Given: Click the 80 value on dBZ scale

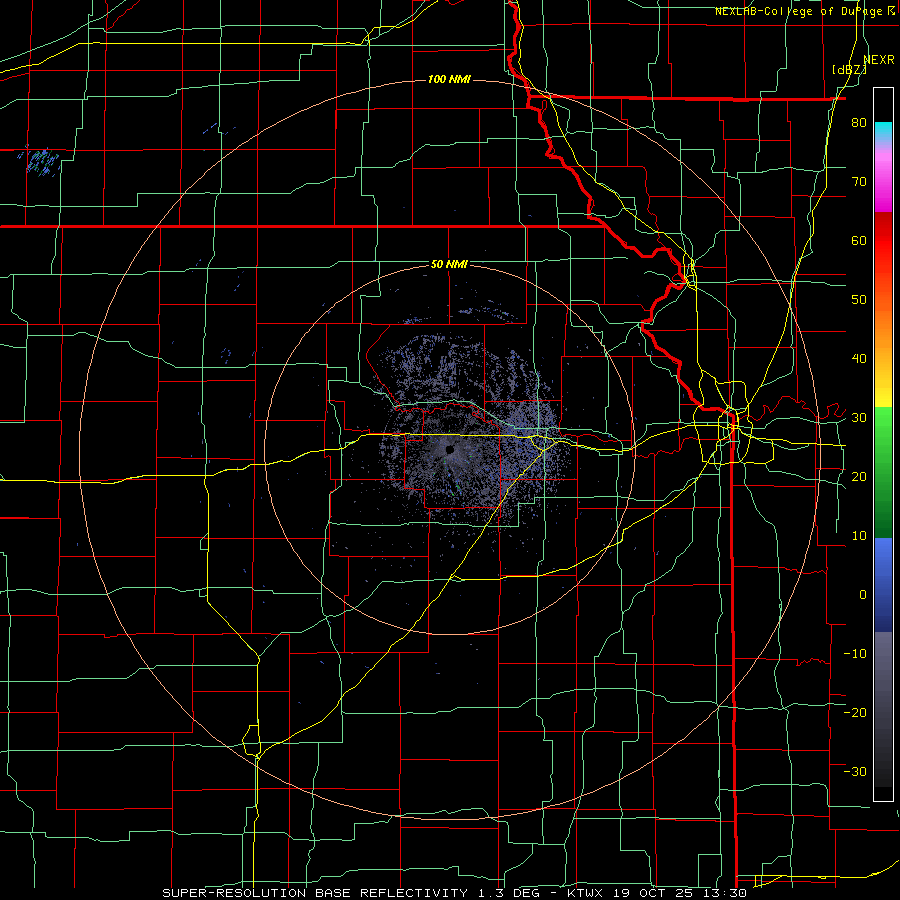Looking at the screenshot, I should 859,123.
